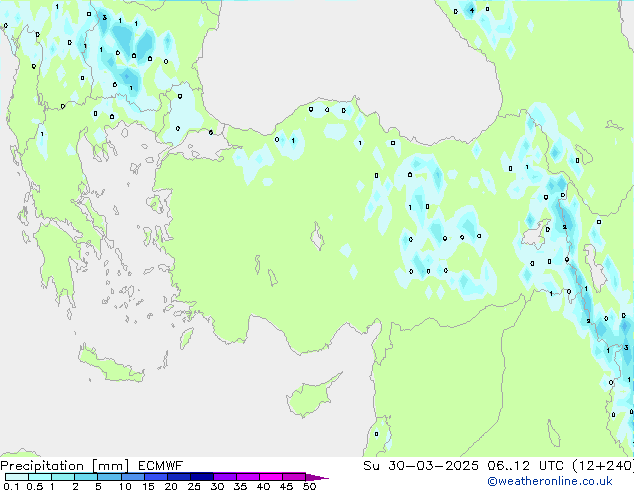Click the legend value '0.5'
The width and height of the screenshot is (634, 490).
coord(34,486)
